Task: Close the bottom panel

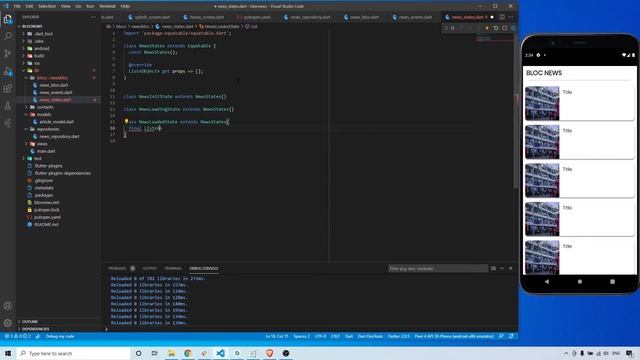Action: 511,268
